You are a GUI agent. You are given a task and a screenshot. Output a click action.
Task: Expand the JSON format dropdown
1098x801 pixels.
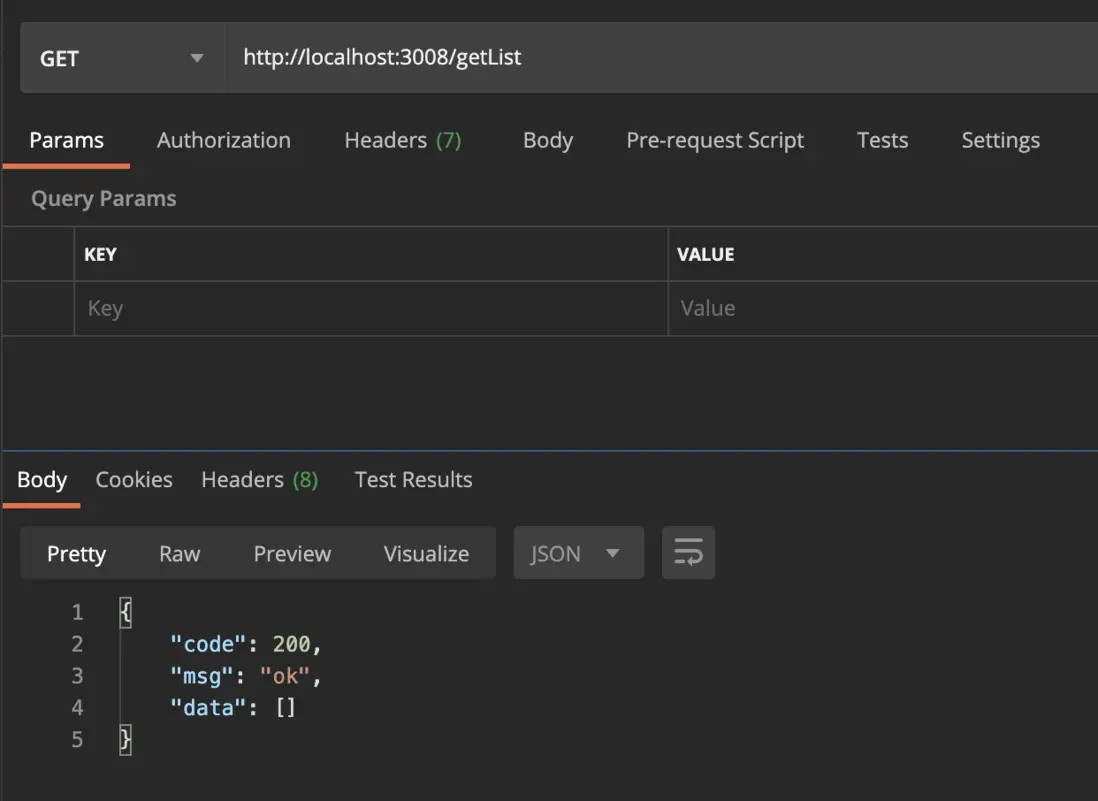[x=578, y=553]
